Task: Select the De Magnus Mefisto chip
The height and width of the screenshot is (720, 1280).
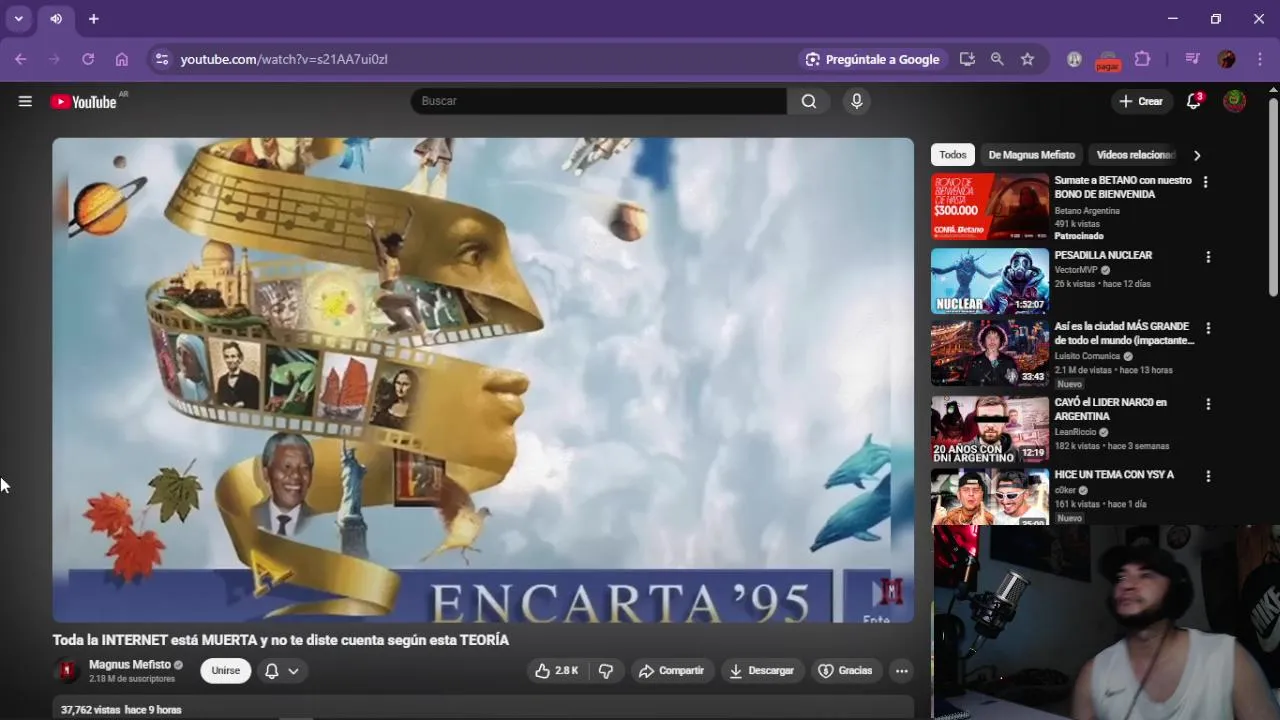Action: tap(1031, 155)
